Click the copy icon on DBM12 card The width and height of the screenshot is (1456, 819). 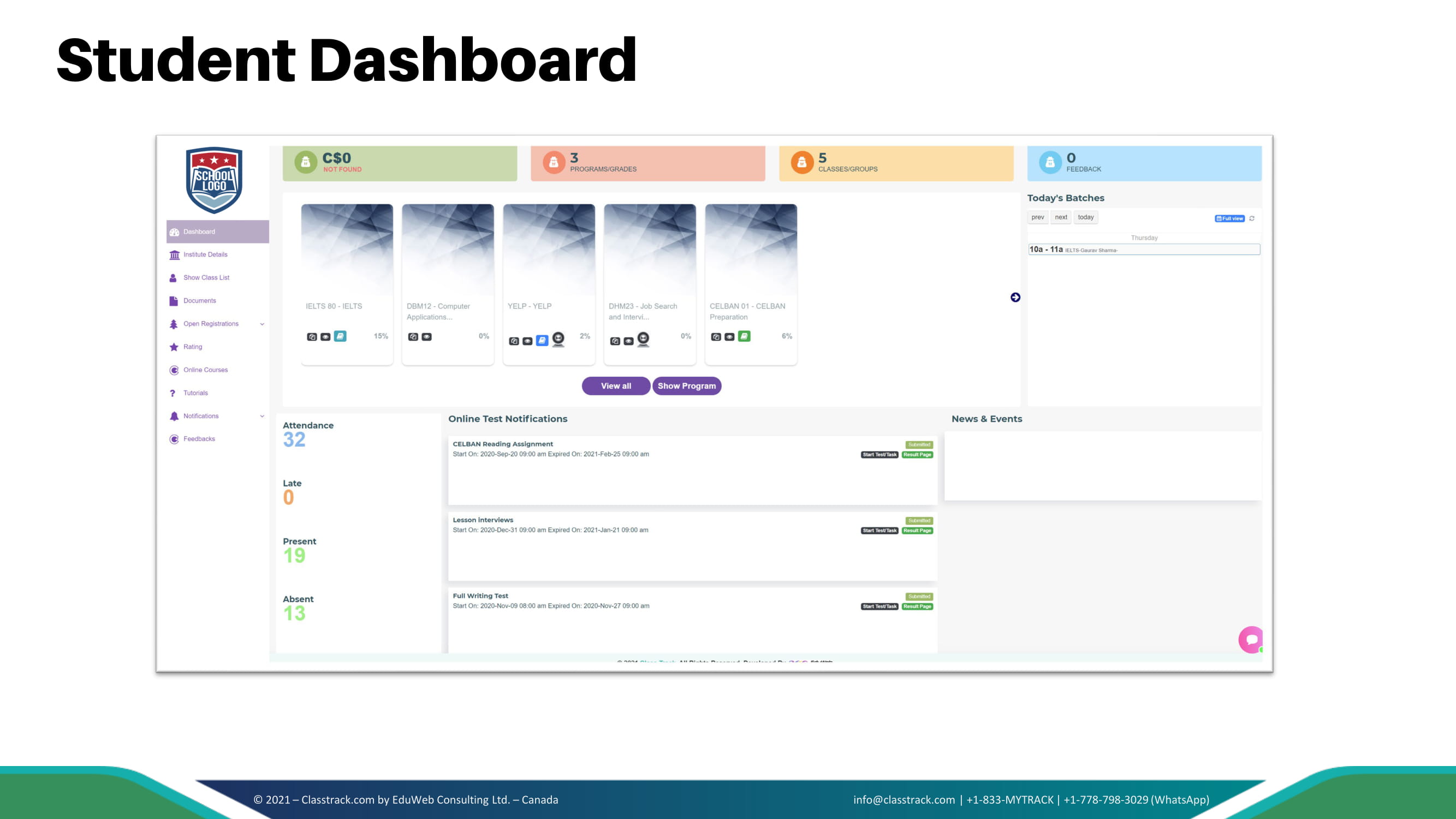(x=413, y=337)
